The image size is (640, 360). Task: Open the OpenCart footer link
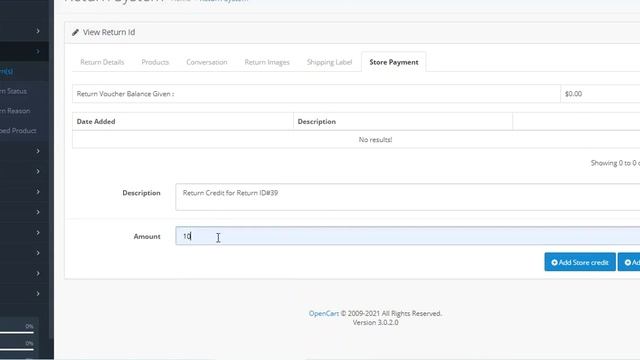(324, 313)
